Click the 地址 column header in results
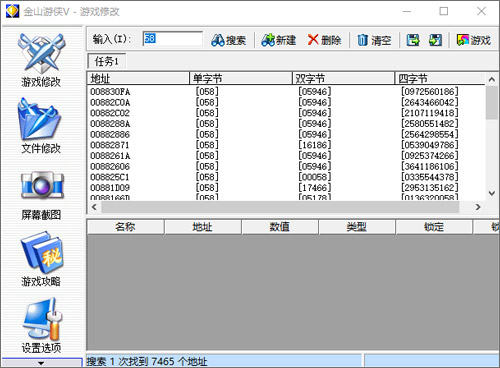 [138, 79]
